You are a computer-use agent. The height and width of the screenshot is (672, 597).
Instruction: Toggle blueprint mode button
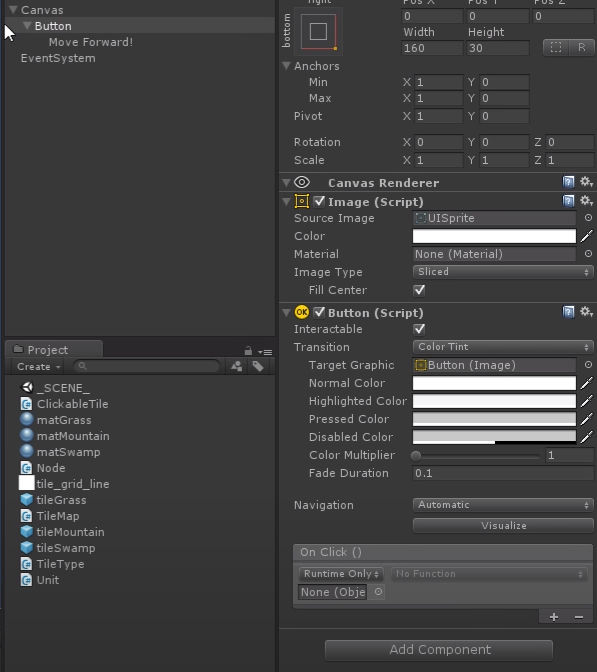(x=555, y=47)
